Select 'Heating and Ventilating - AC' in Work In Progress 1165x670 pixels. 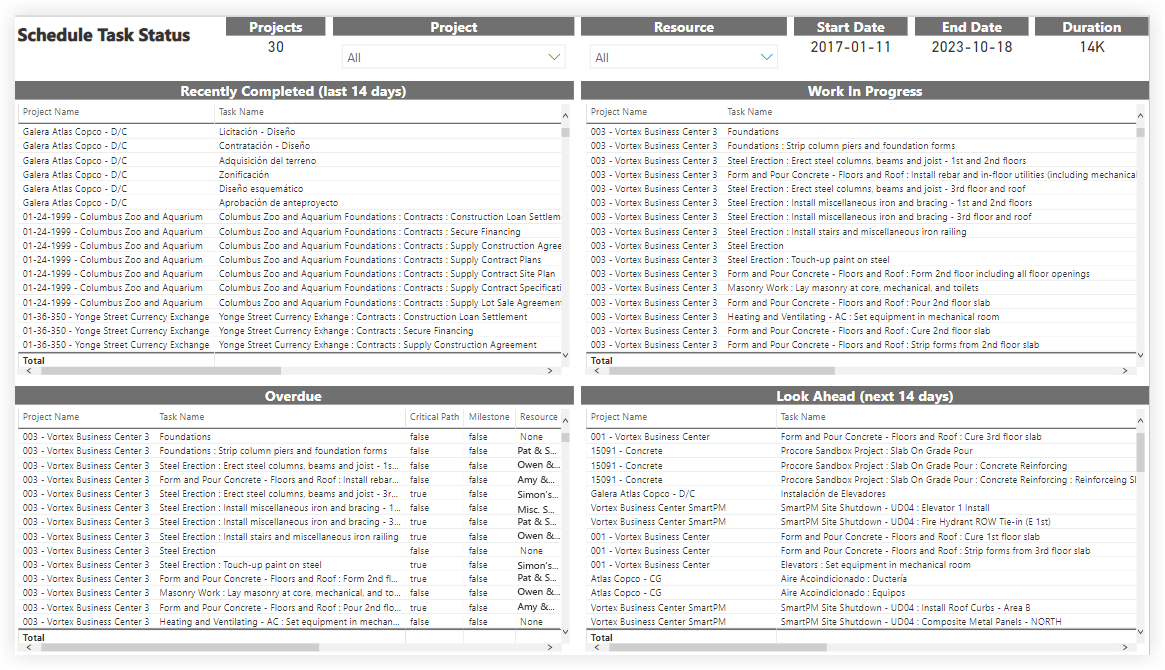[861, 316]
